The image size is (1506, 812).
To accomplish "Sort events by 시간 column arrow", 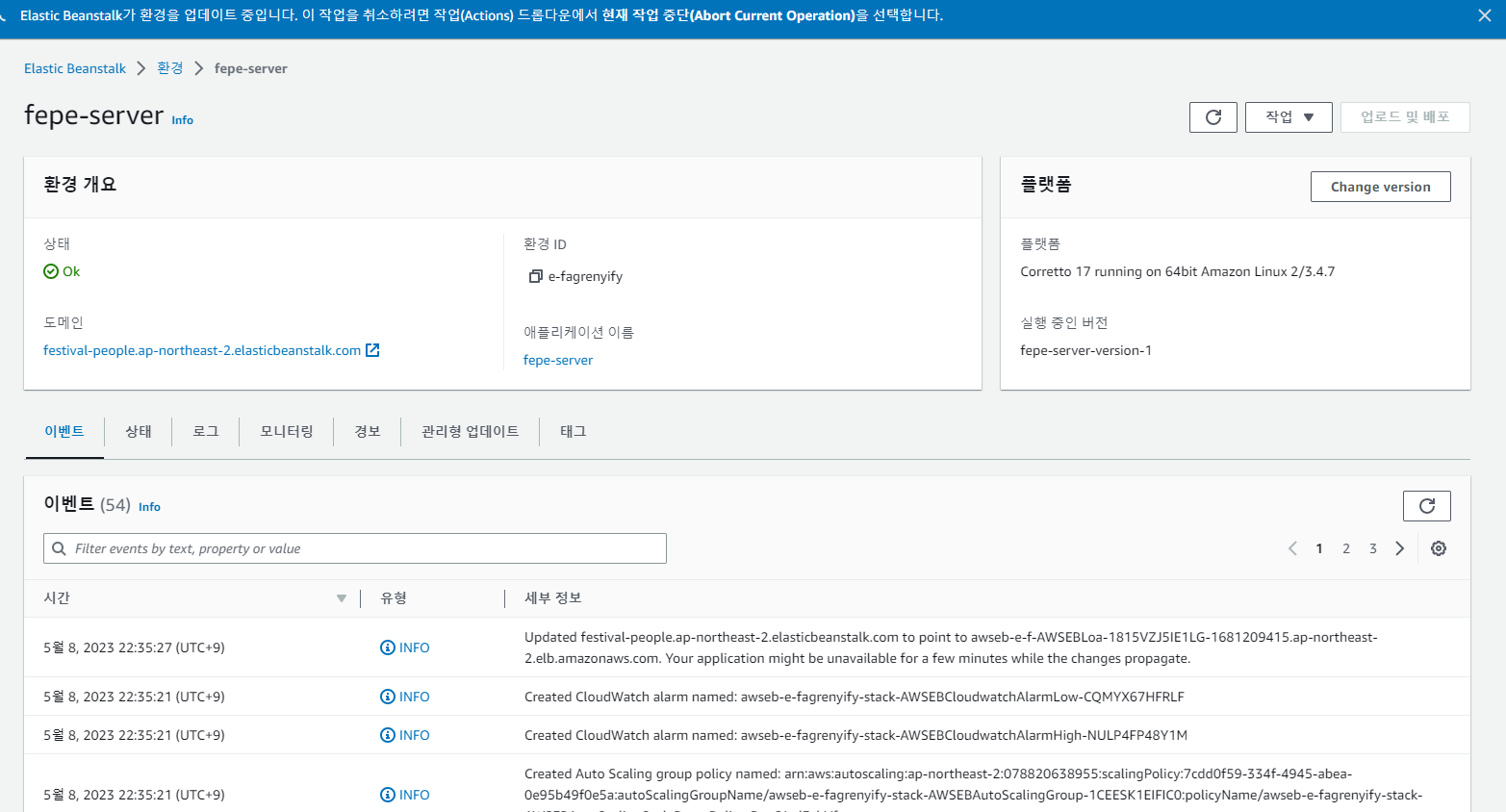I will coord(342,598).
